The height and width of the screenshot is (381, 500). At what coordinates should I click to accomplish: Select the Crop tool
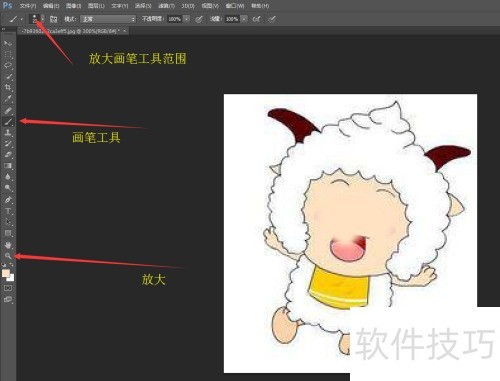pyautogui.click(x=8, y=87)
